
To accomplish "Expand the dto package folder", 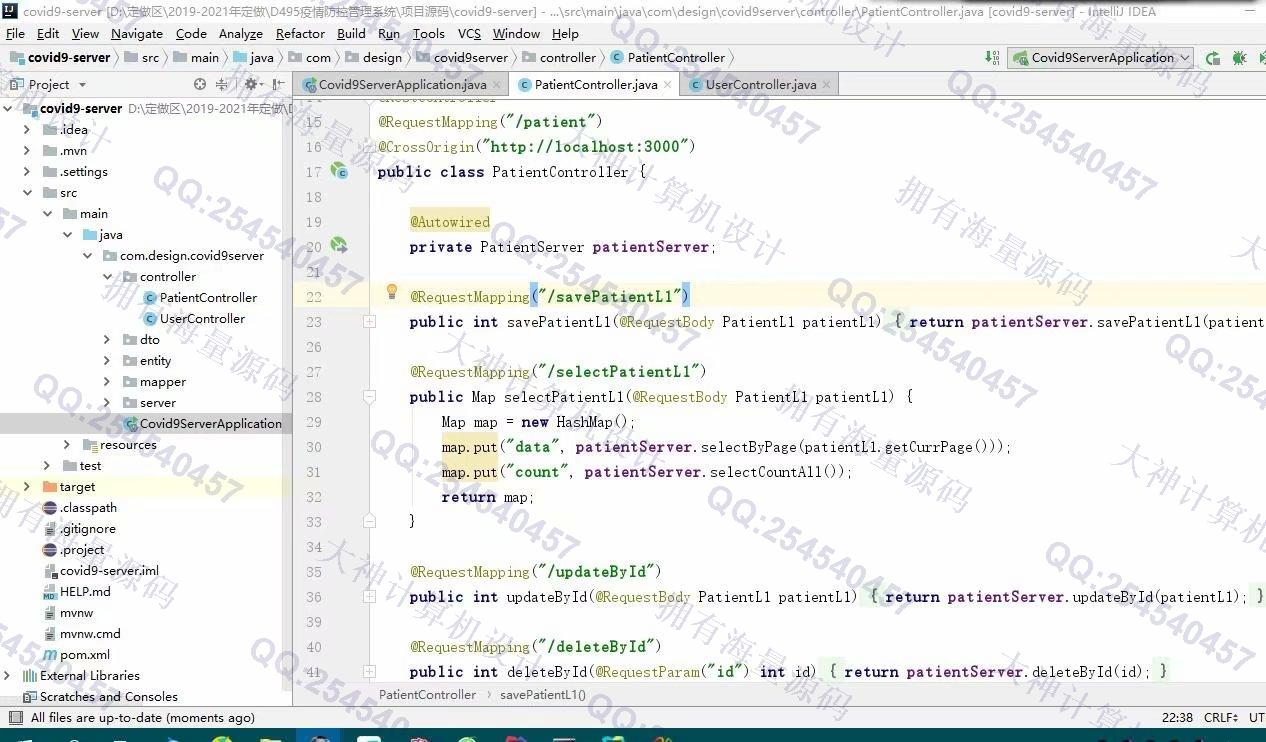I will coord(107,340).
